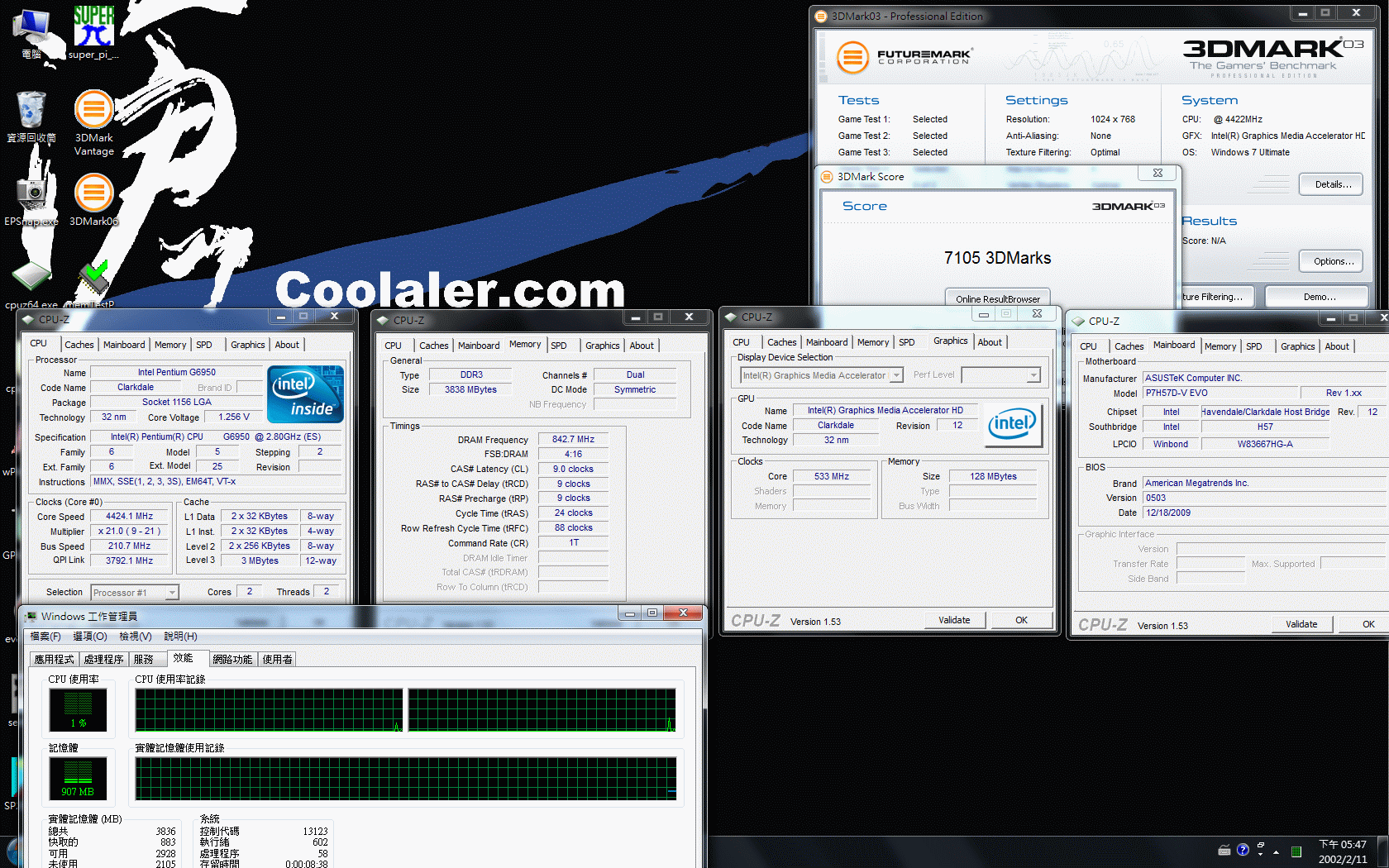Image resolution: width=1389 pixels, height=868 pixels.
Task: Switch to SPD tab in Memory window
Action: 559,346
